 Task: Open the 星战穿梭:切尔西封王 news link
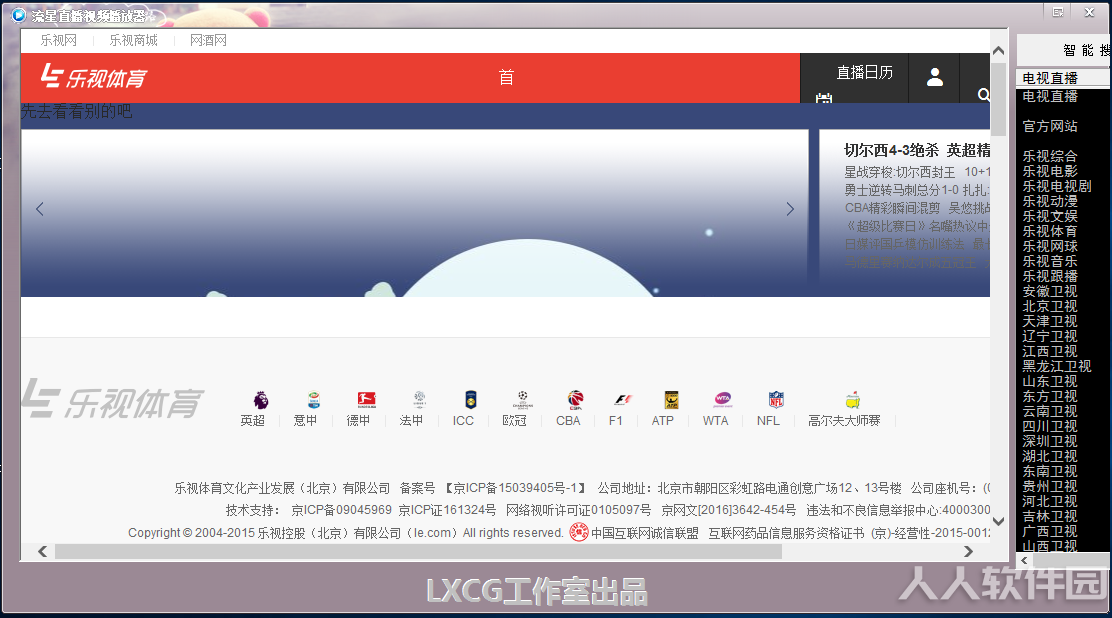point(899,172)
